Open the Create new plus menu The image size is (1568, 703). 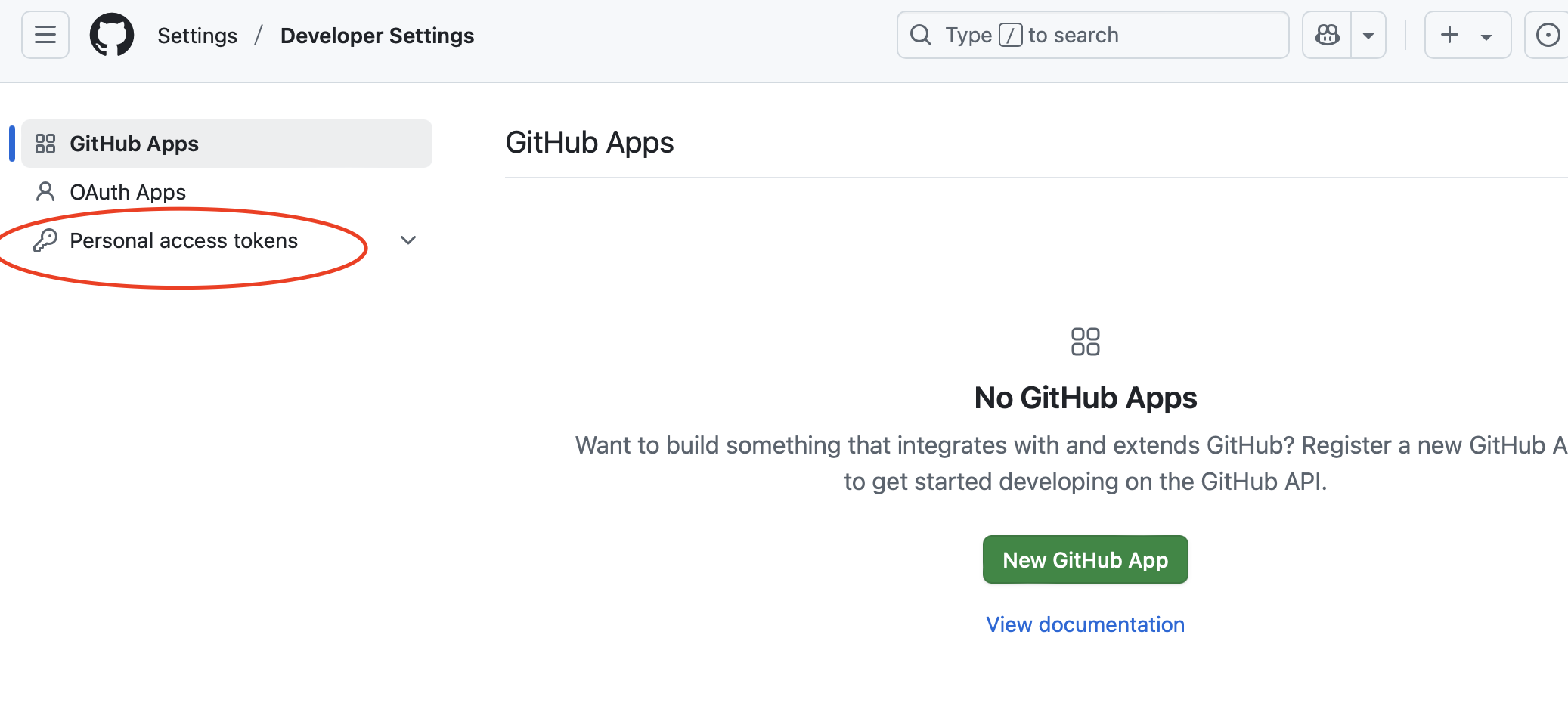pyautogui.click(x=1467, y=35)
